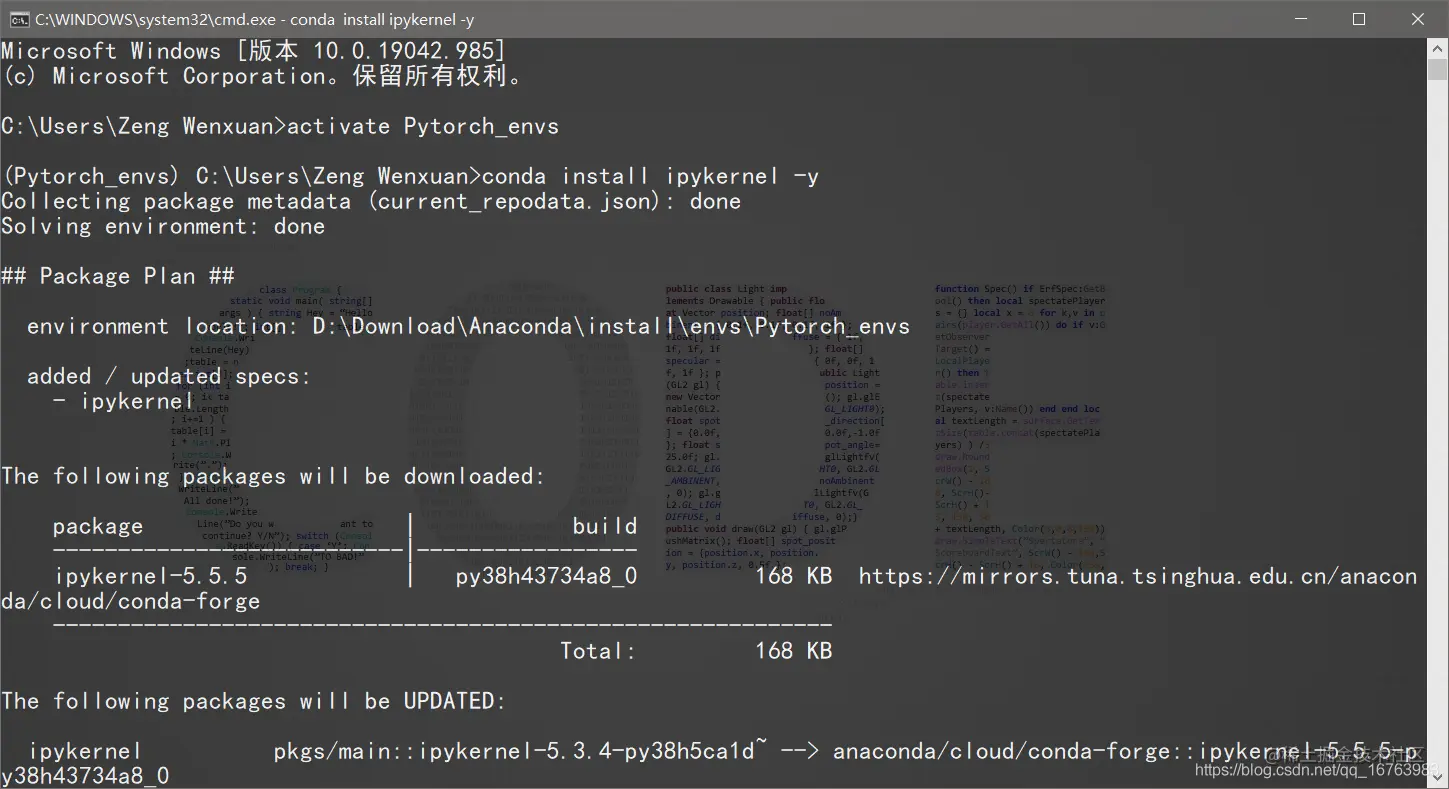Click the window title text 'conda install ipykernel -y'
Viewport: 1449px width, 789px height.
coord(382,19)
